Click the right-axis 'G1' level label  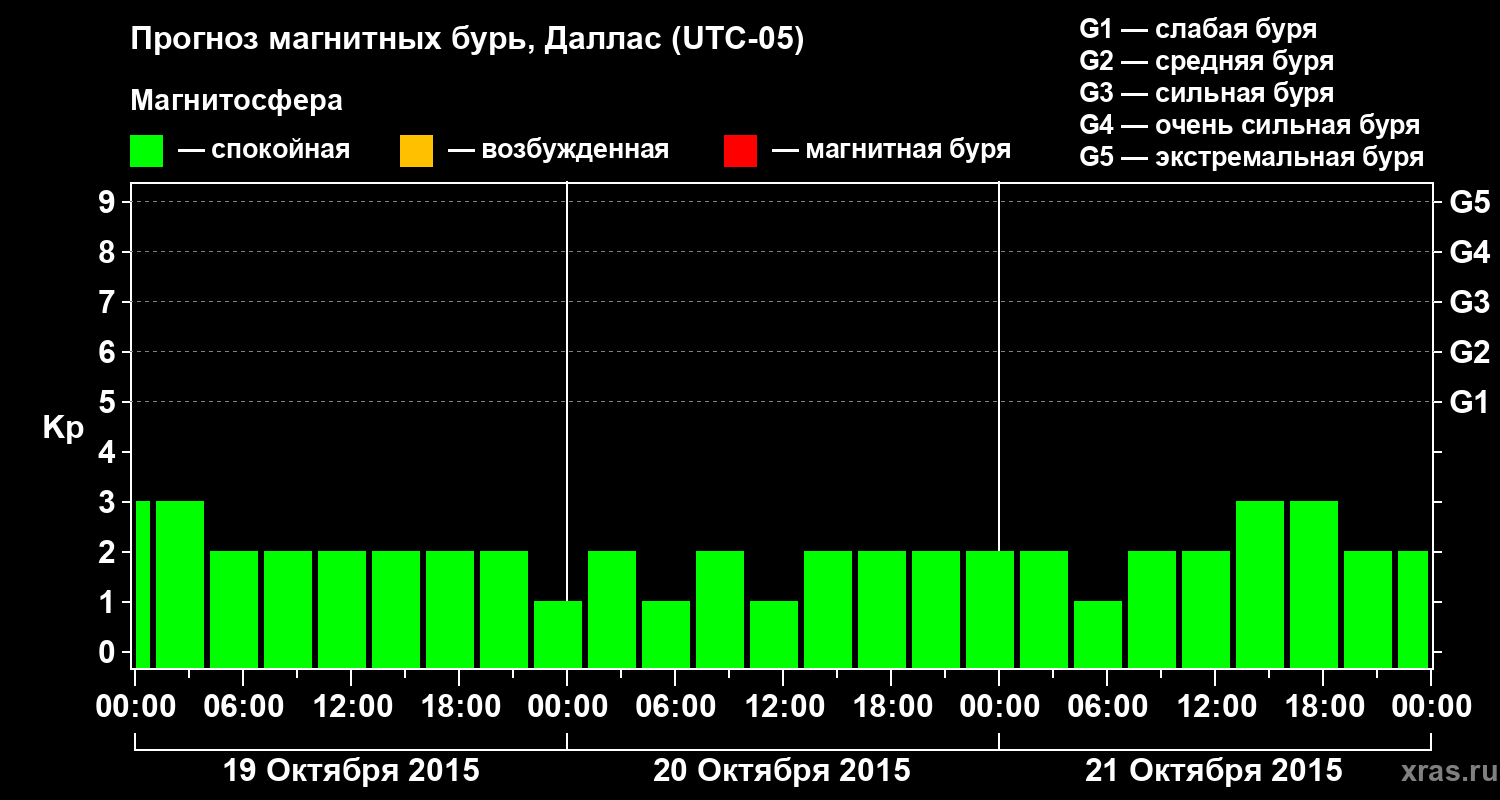[1469, 402]
